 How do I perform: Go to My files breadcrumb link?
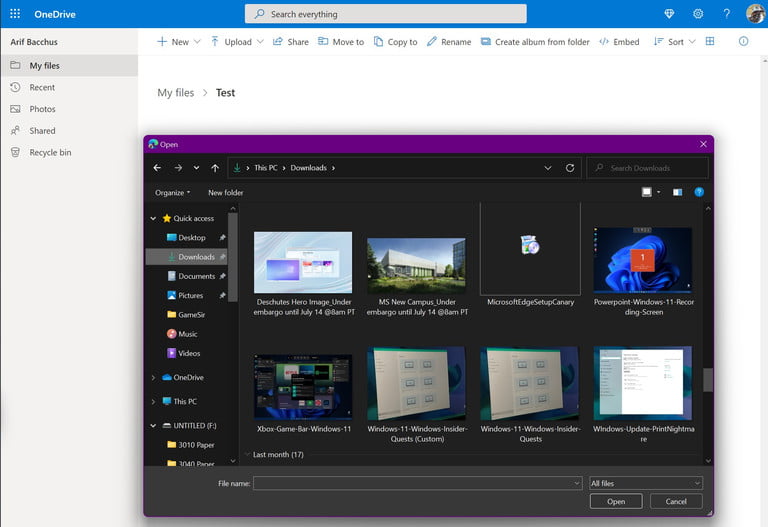click(175, 93)
